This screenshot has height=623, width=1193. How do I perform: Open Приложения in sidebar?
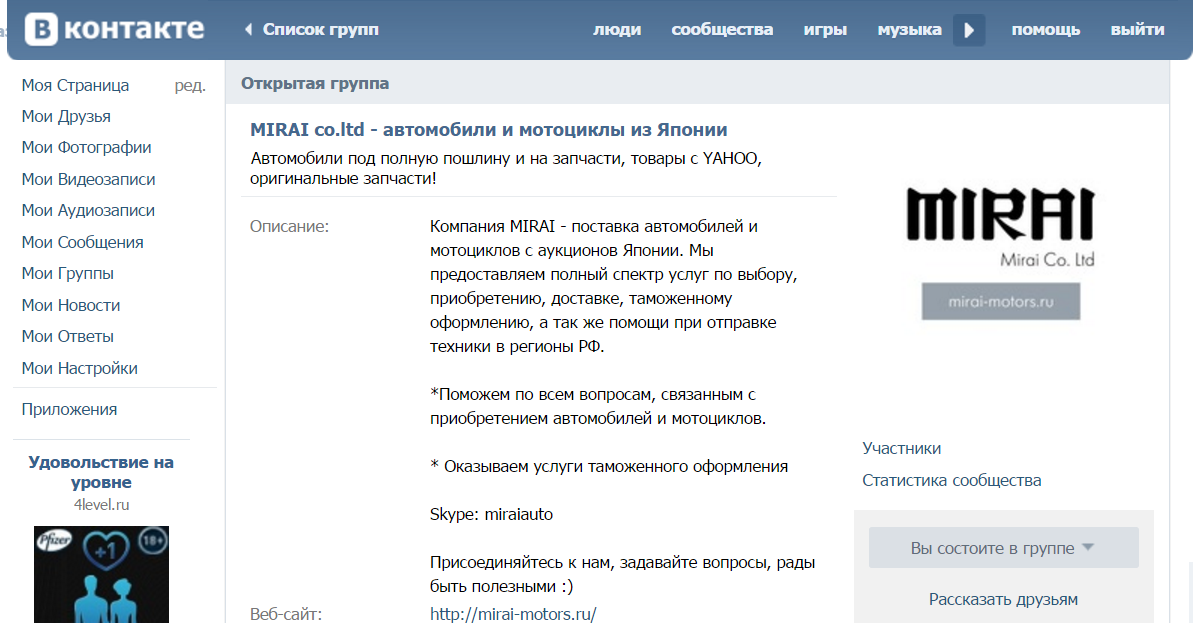click(69, 409)
